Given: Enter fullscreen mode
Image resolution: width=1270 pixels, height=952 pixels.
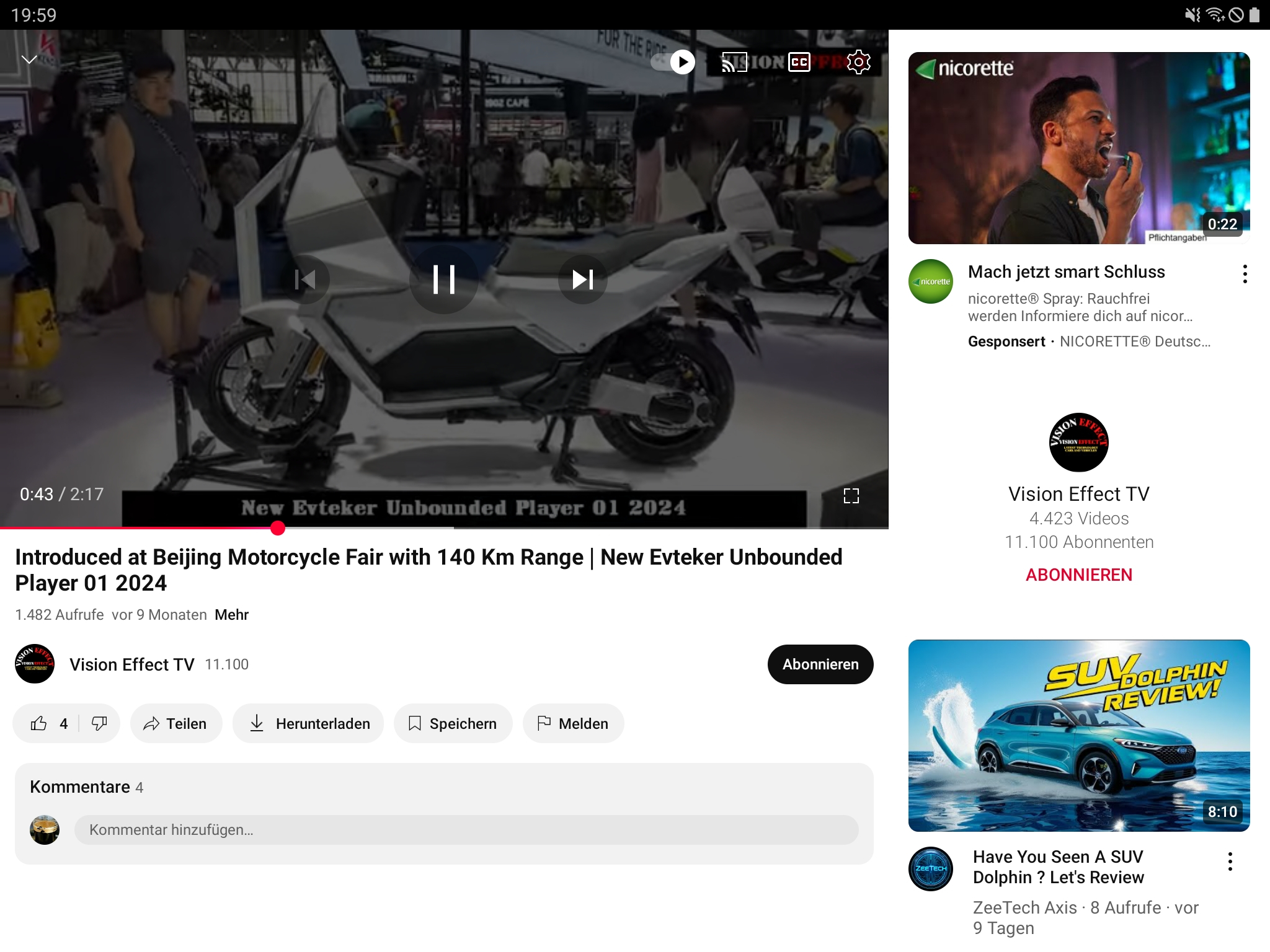Looking at the screenshot, I should coord(851,495).
